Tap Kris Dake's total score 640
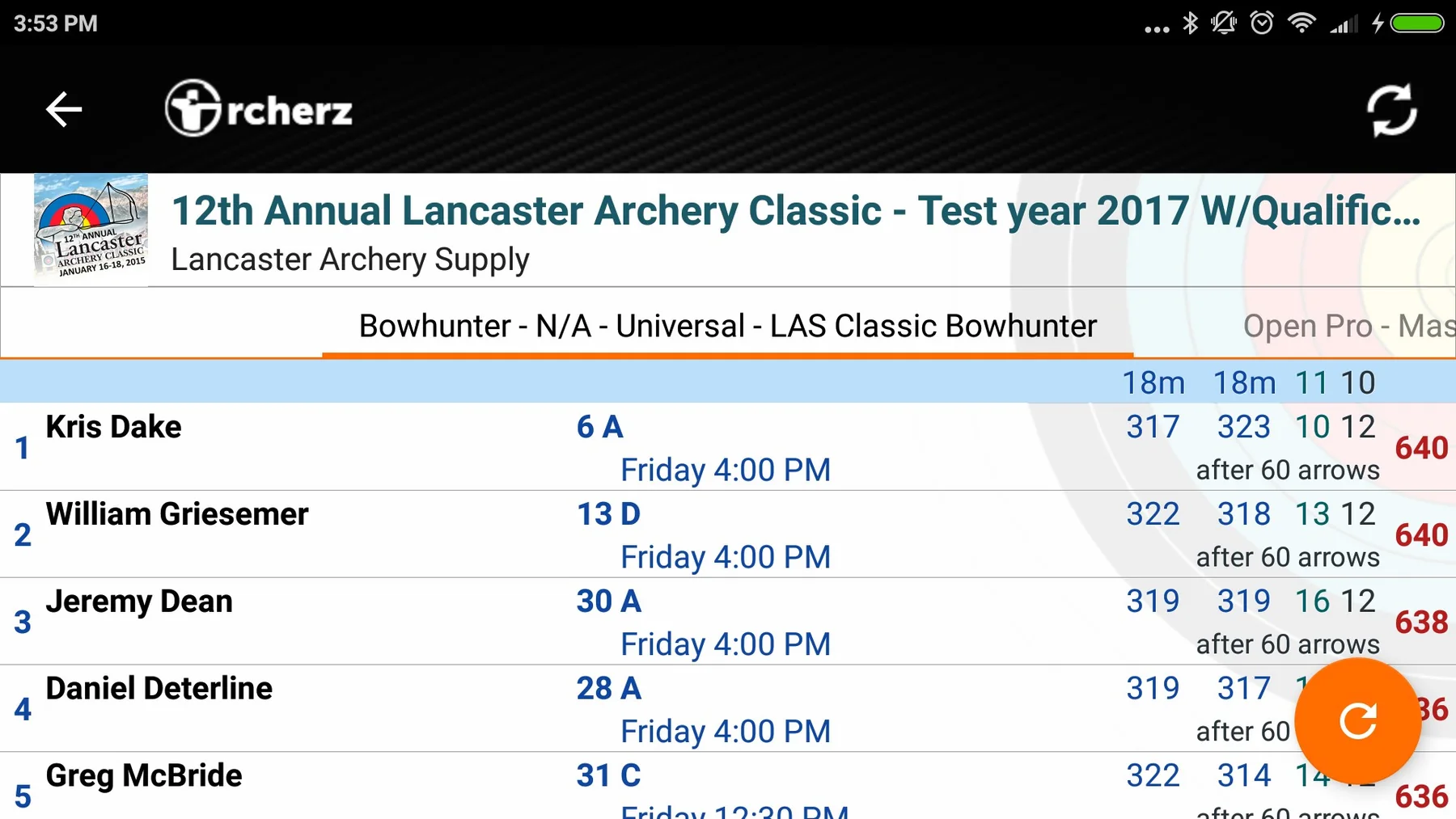 (1421, 448)
